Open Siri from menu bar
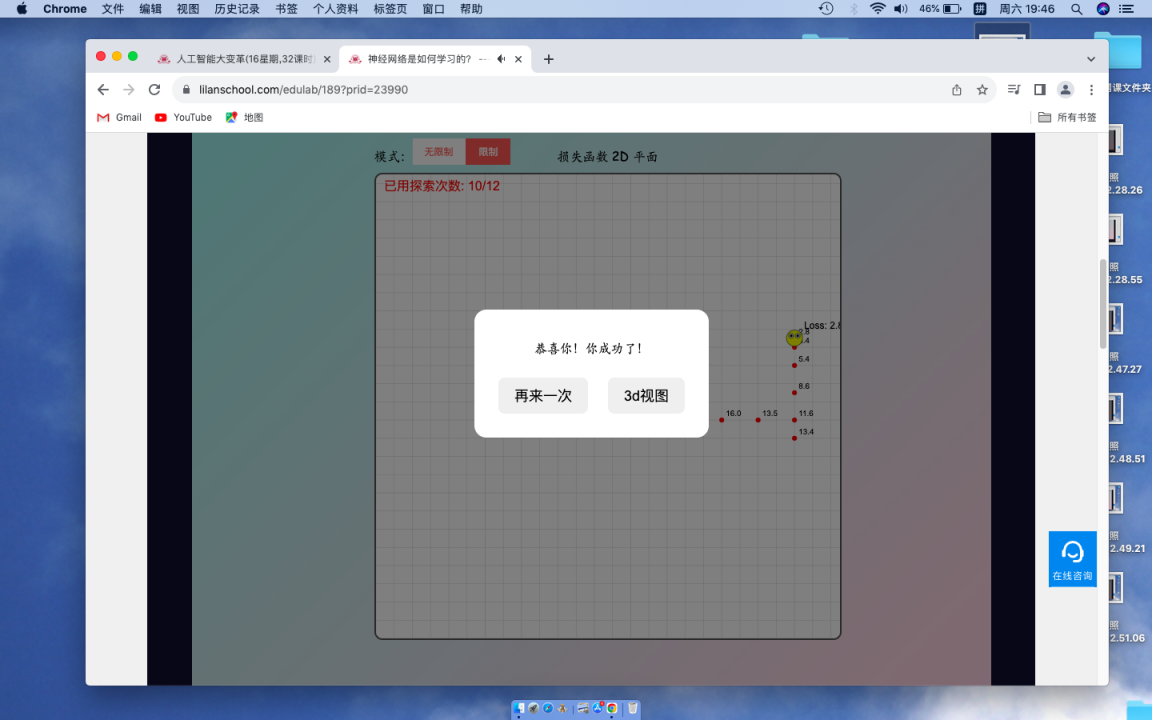 coord(1103,9)
